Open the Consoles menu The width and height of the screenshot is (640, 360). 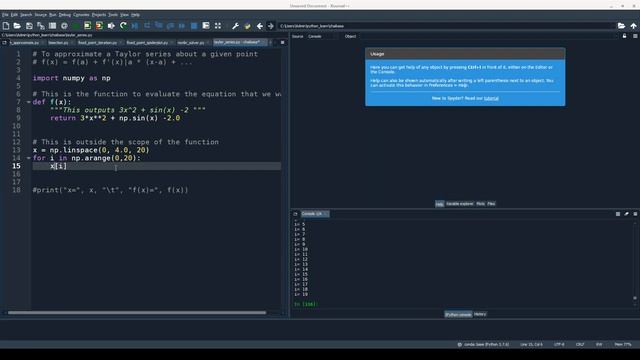coord(81,15)
